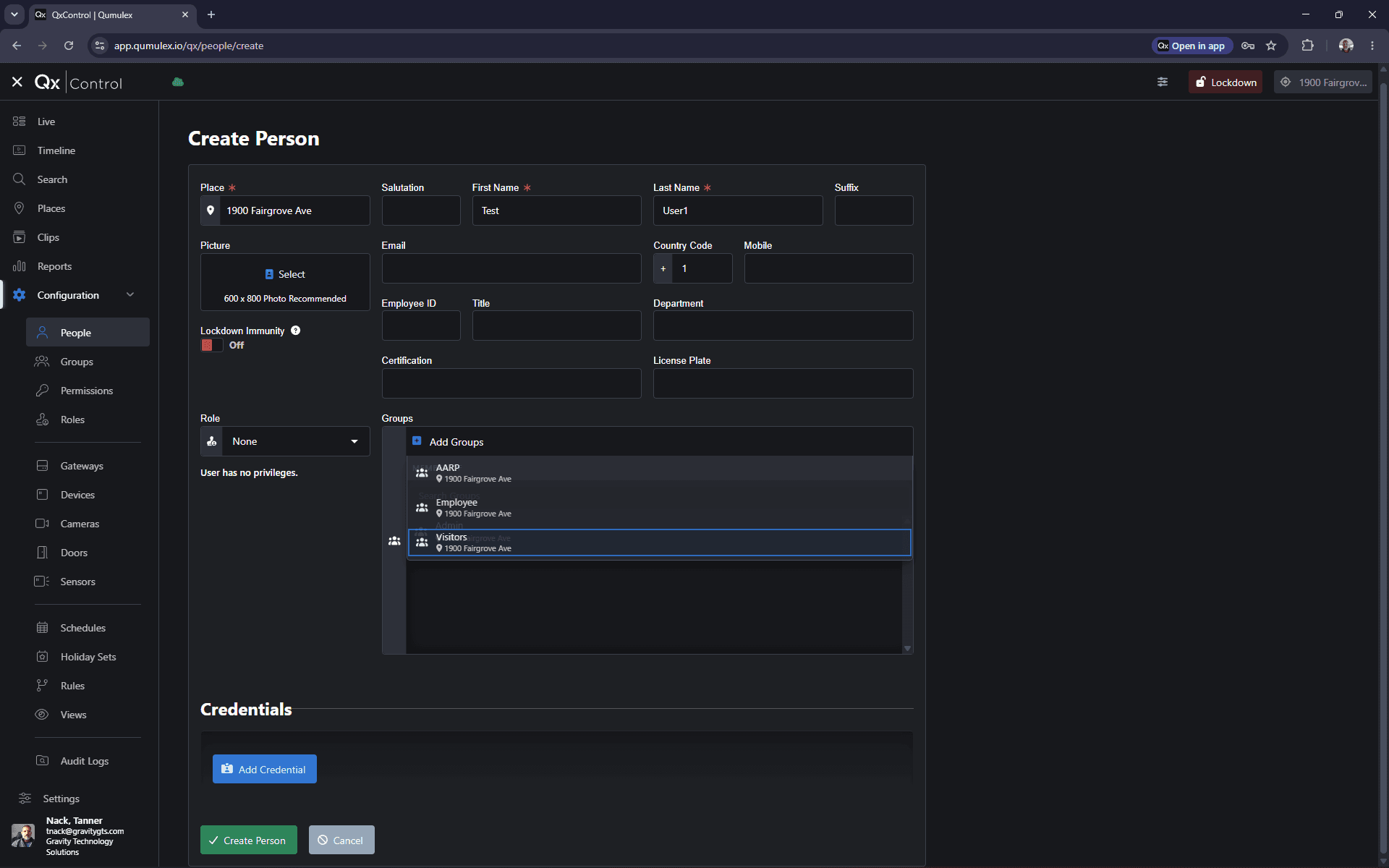Click the place pin icon in Place field

point(211,210)
